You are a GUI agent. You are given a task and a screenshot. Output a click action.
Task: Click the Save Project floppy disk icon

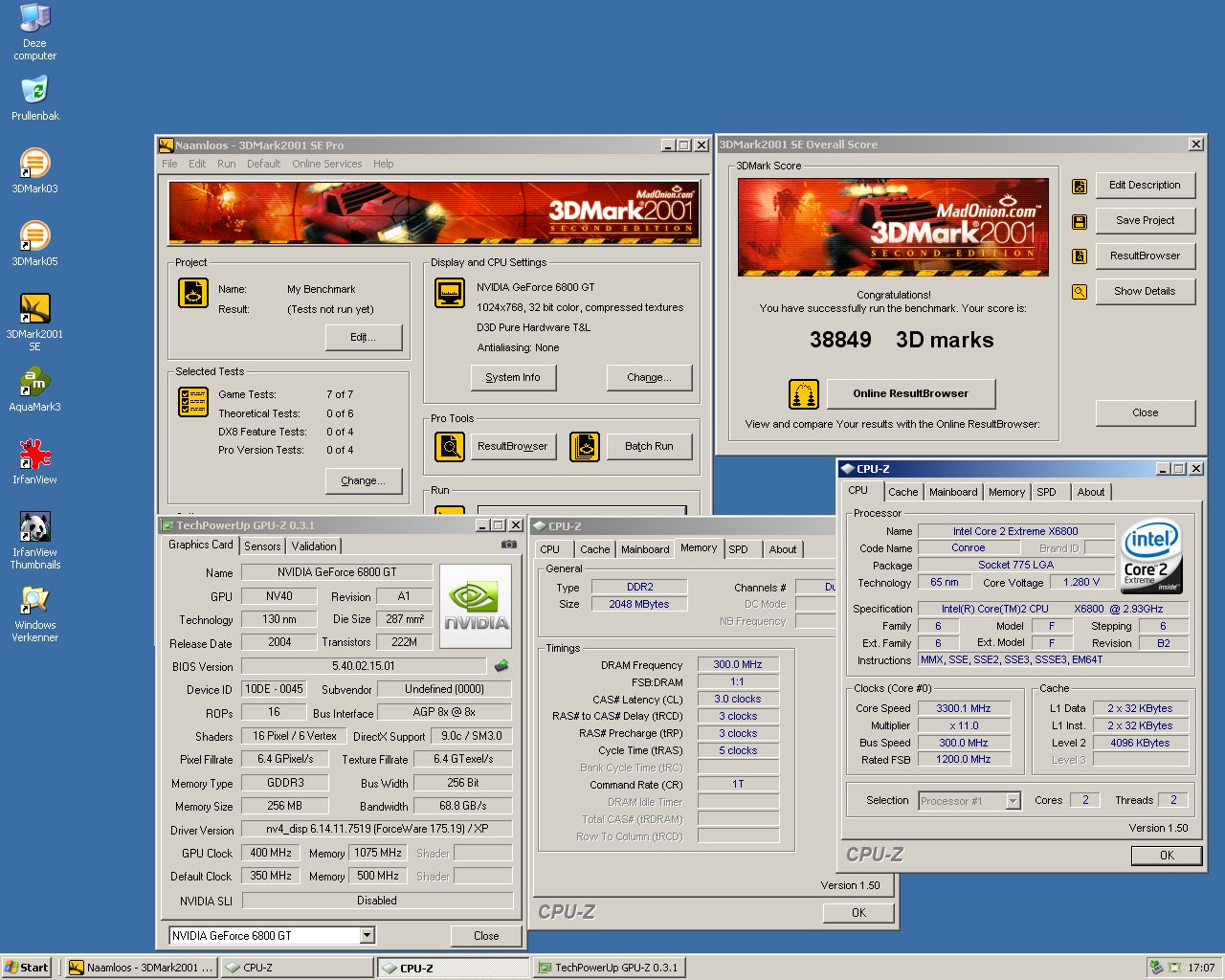tap(1080, 221)
